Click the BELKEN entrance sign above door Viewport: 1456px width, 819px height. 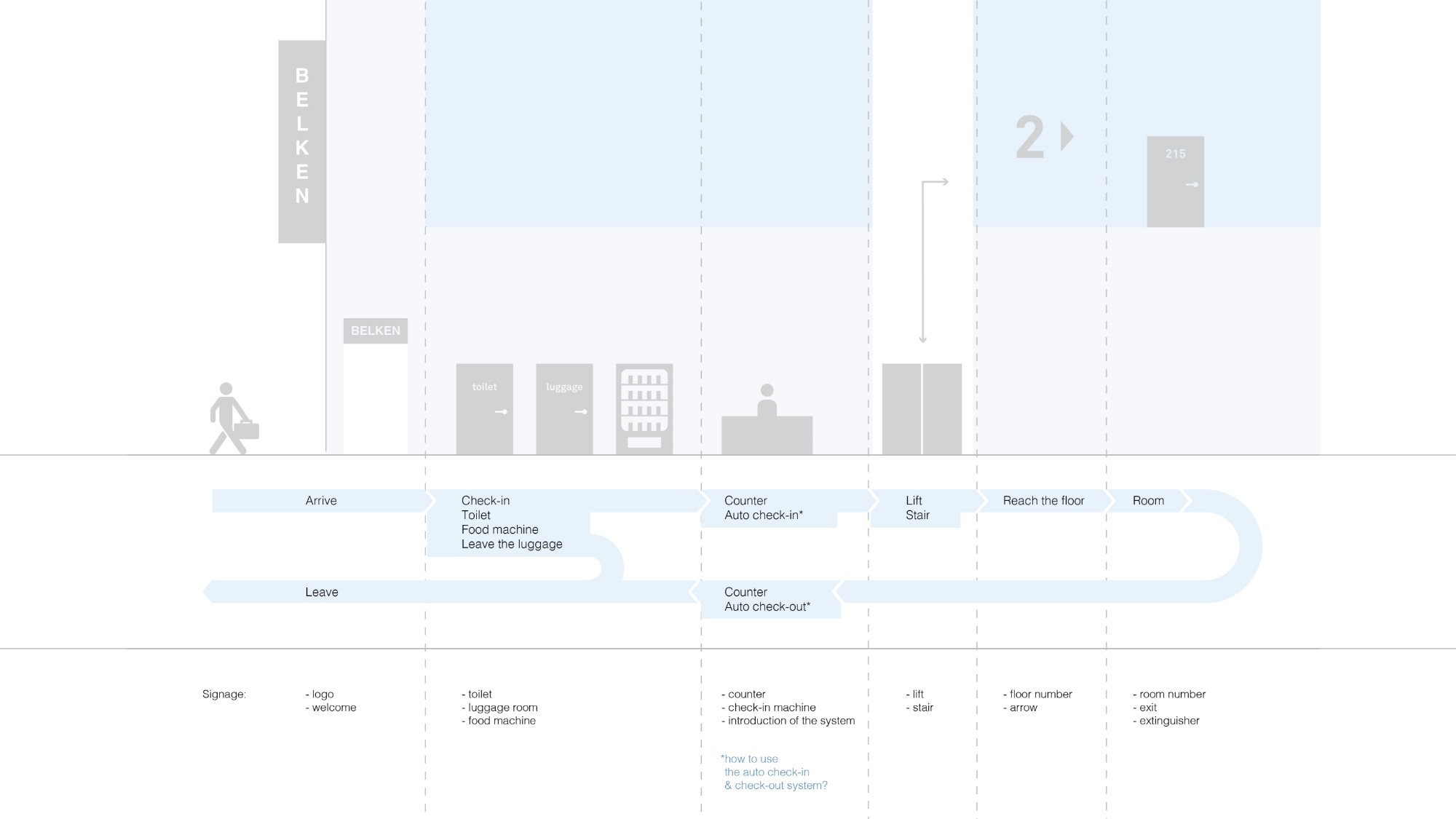click(376, 331)
